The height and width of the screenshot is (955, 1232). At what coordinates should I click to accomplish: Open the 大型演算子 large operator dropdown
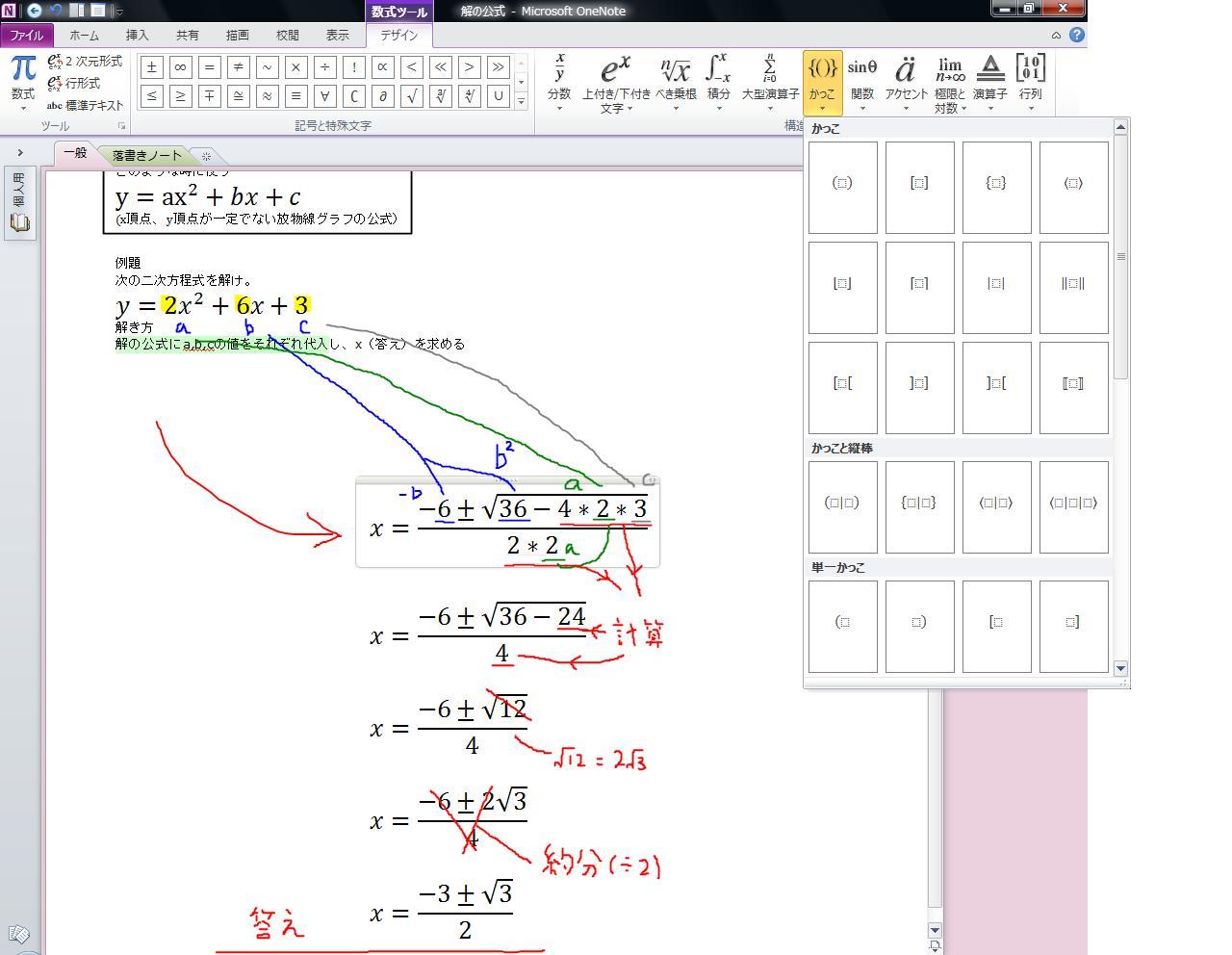pos(770,84)
